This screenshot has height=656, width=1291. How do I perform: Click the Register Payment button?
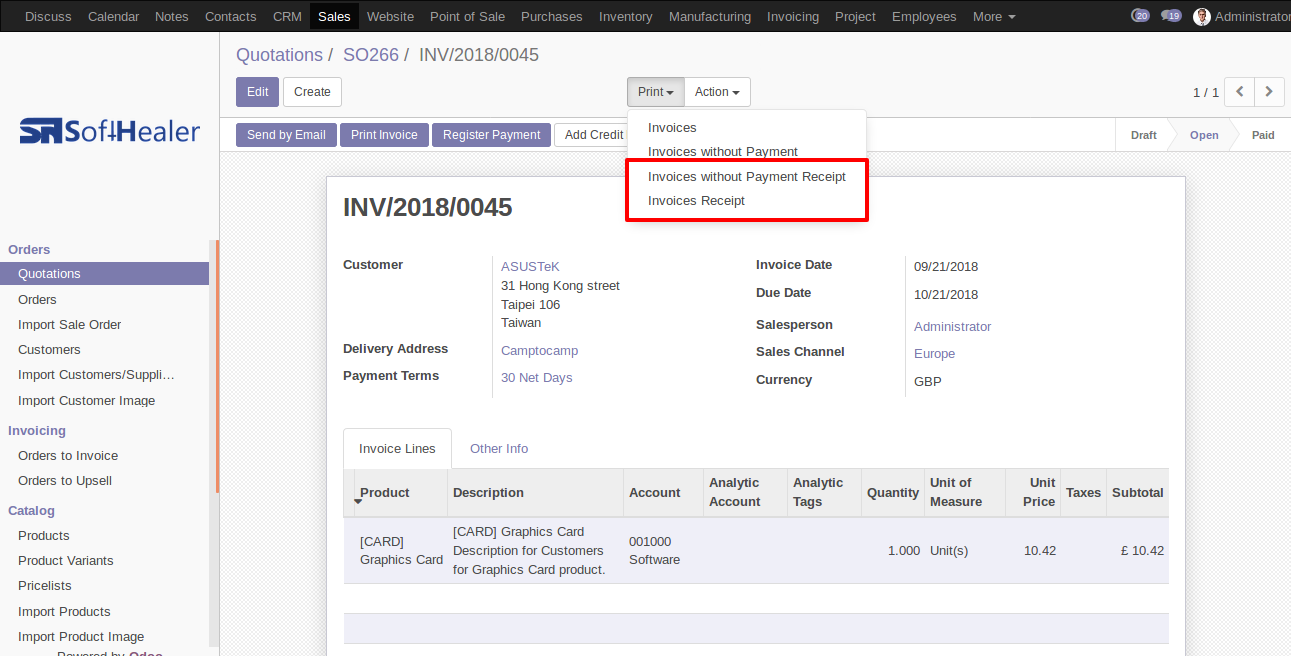click(491, 135)
